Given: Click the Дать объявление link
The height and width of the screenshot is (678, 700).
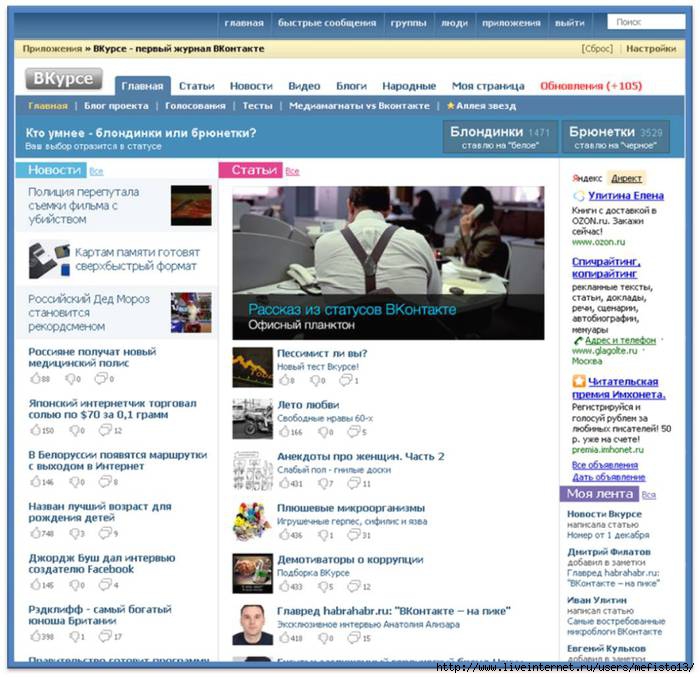Looking at the screenshot, I should point(608,477).
